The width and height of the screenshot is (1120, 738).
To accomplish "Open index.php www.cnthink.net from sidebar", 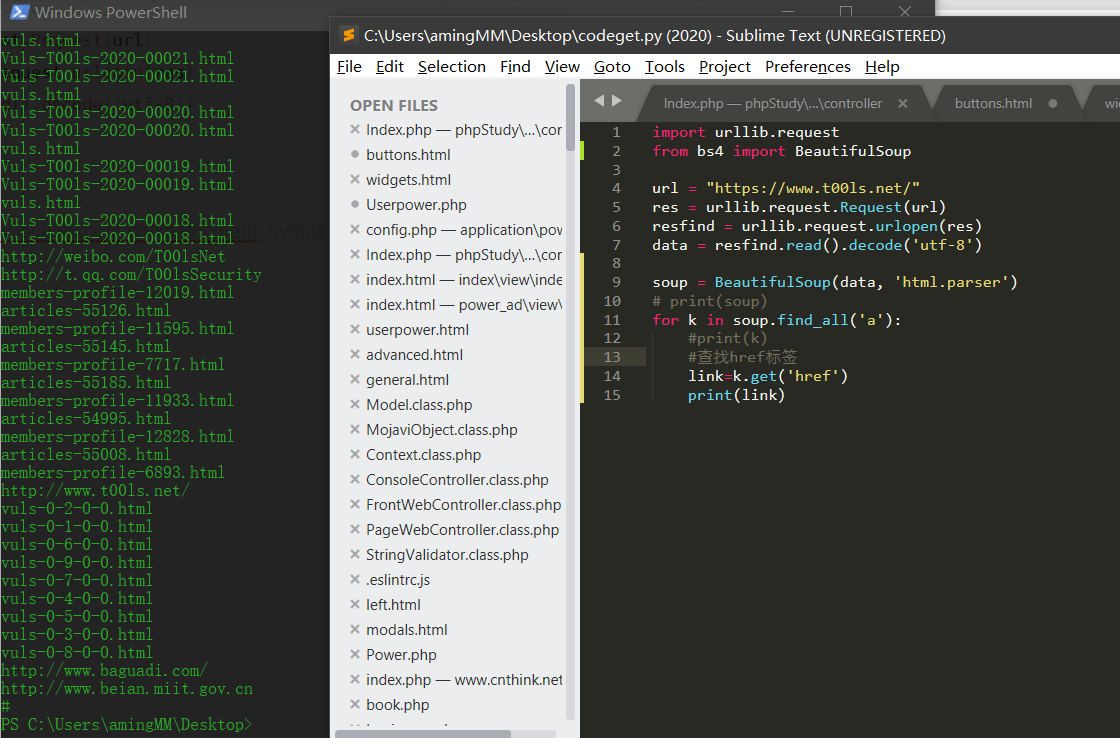I will (x=464, y=679).
